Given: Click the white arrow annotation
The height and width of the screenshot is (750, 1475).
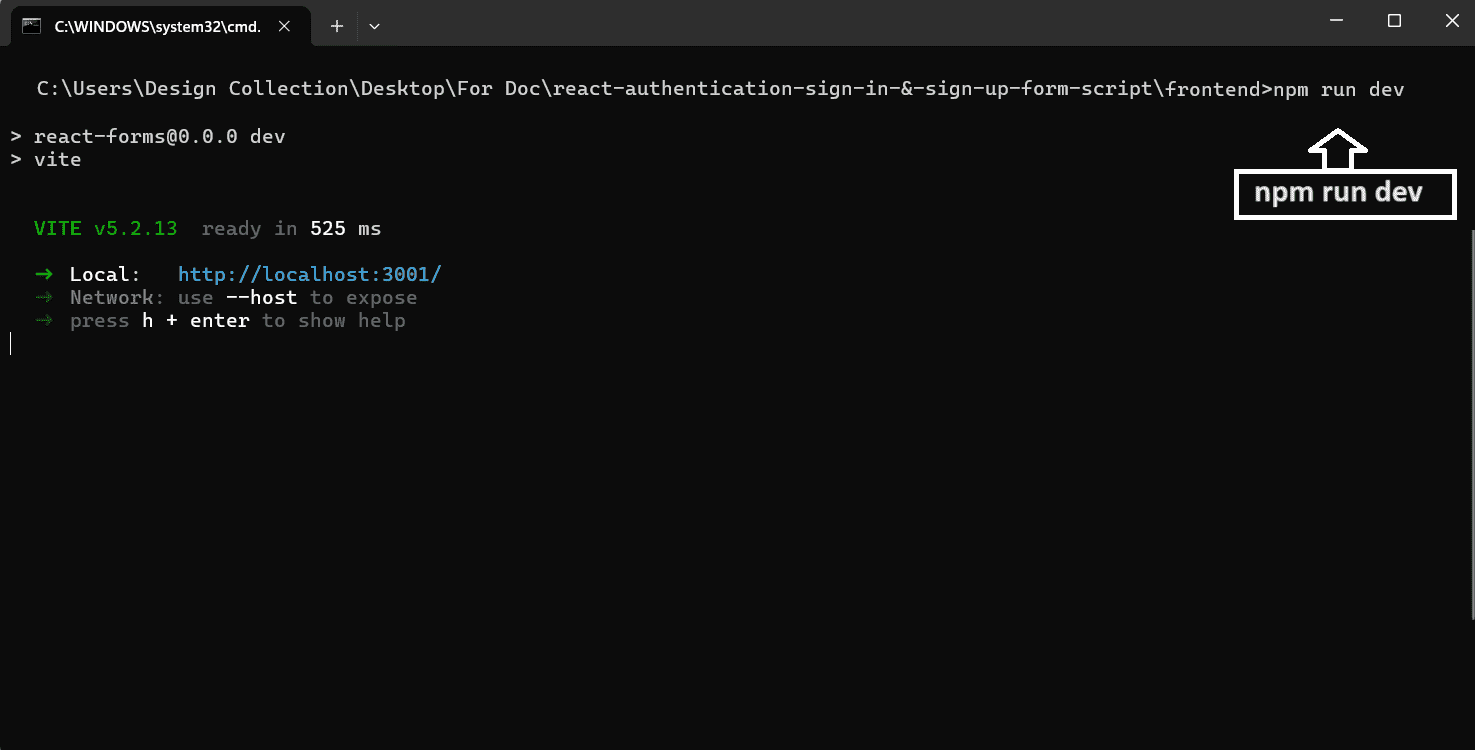Looking at the screenshot, I should point(1338,148).
